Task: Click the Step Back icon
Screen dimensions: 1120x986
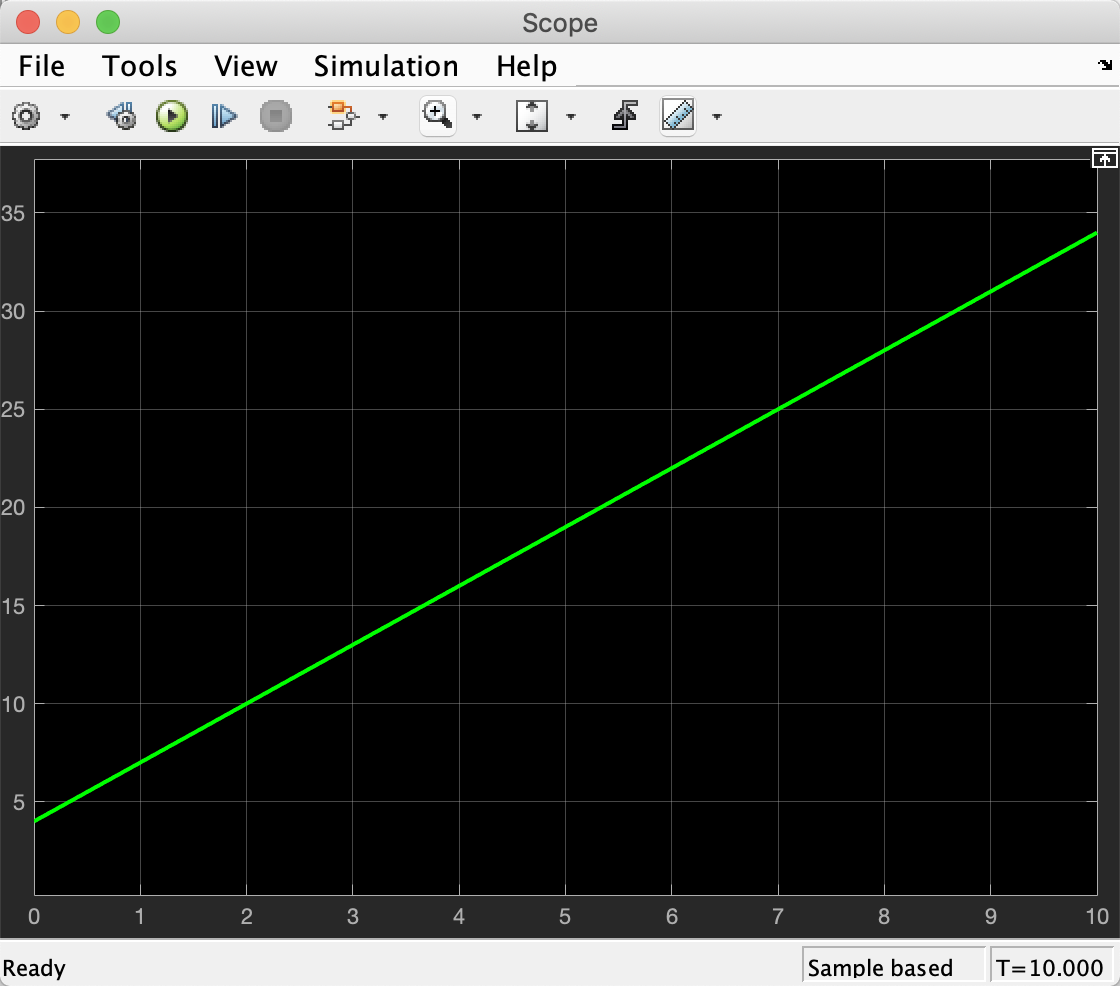Action: [x=121, y=116]
